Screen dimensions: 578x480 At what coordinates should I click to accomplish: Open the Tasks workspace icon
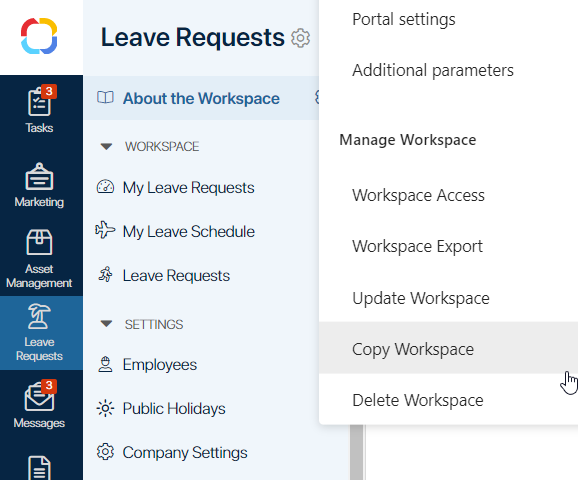click(39, 102)
